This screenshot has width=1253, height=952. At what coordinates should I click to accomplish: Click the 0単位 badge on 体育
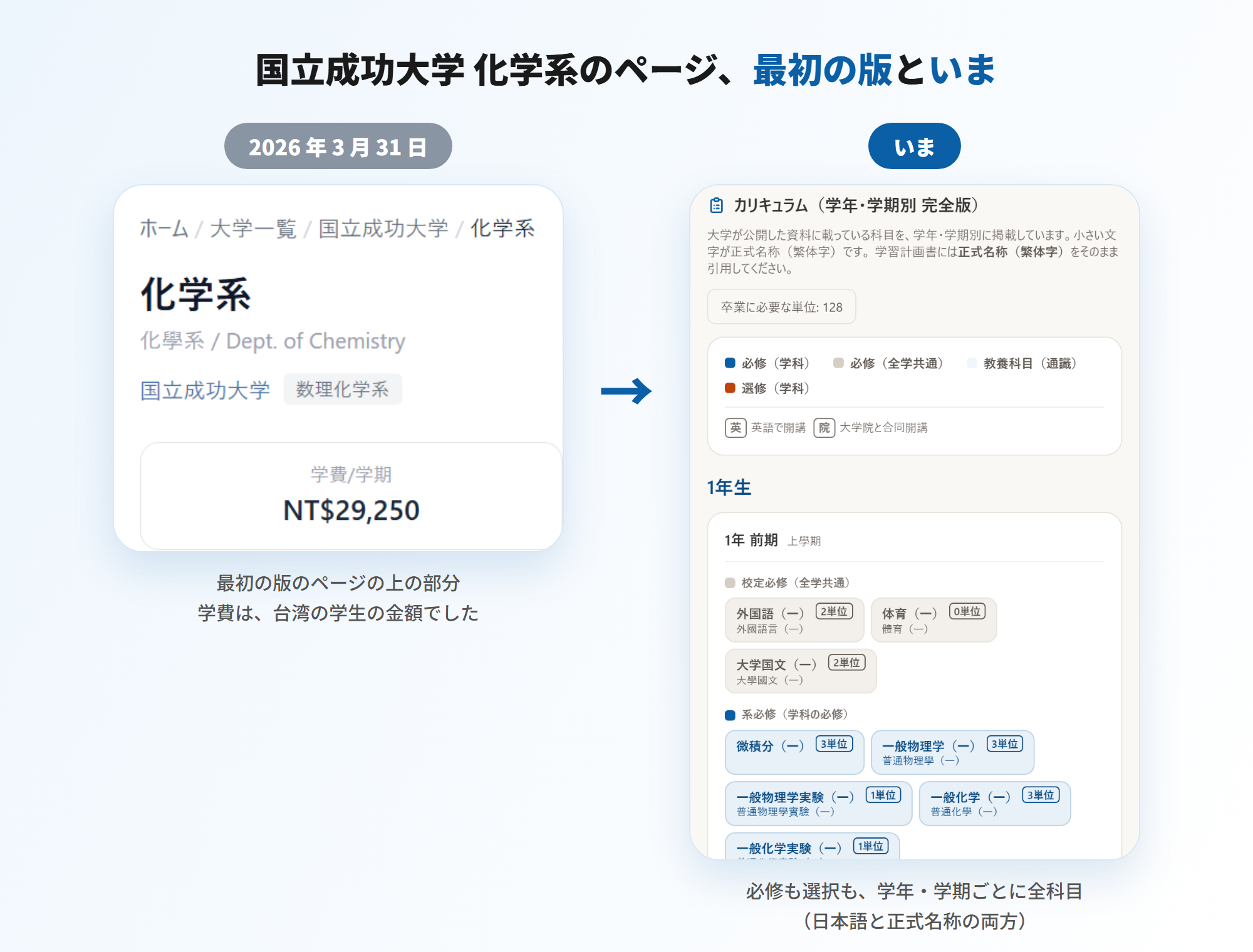(x=967, y=611)
